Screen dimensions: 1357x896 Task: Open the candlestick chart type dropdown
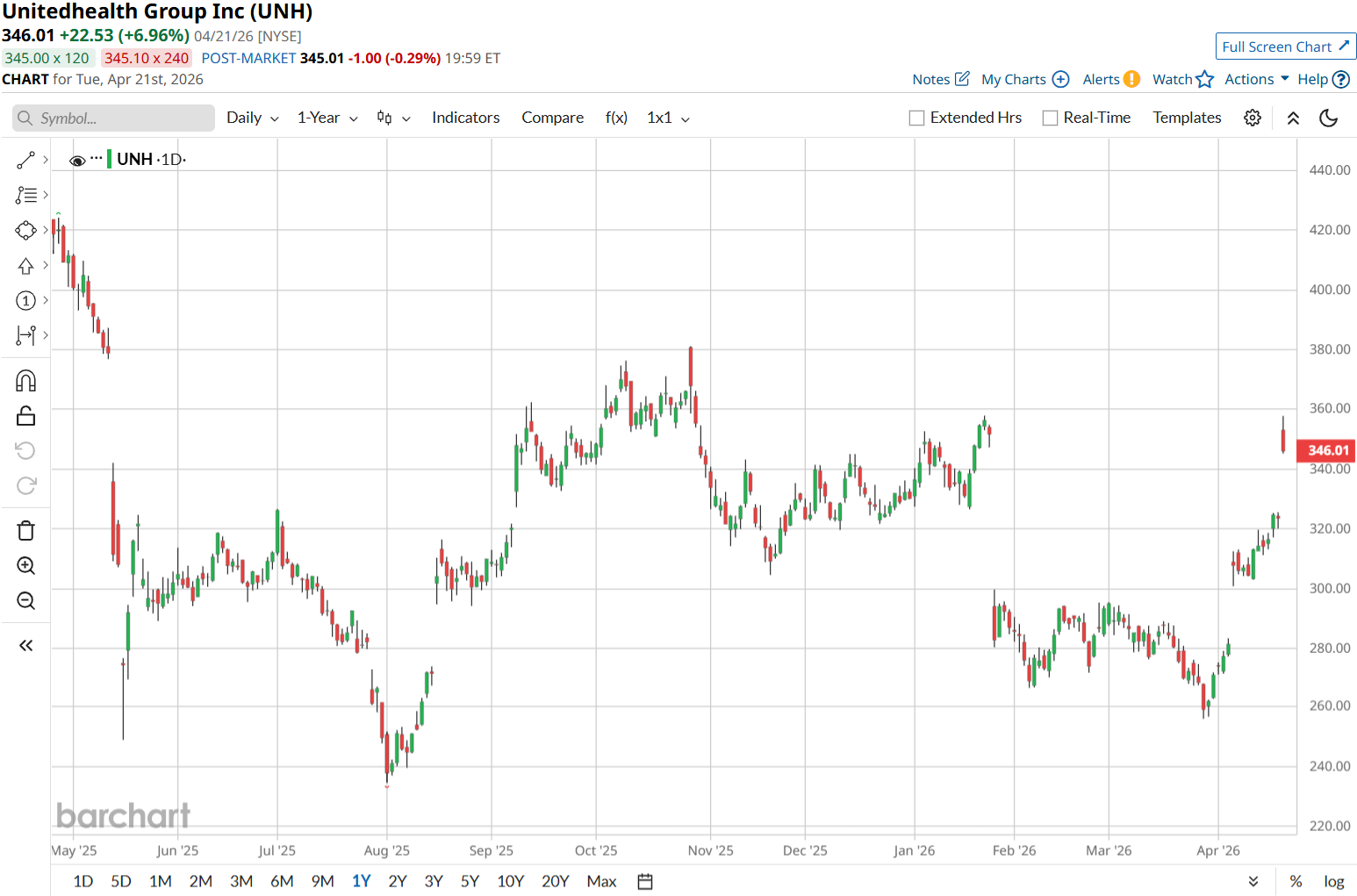coord(393,118)
